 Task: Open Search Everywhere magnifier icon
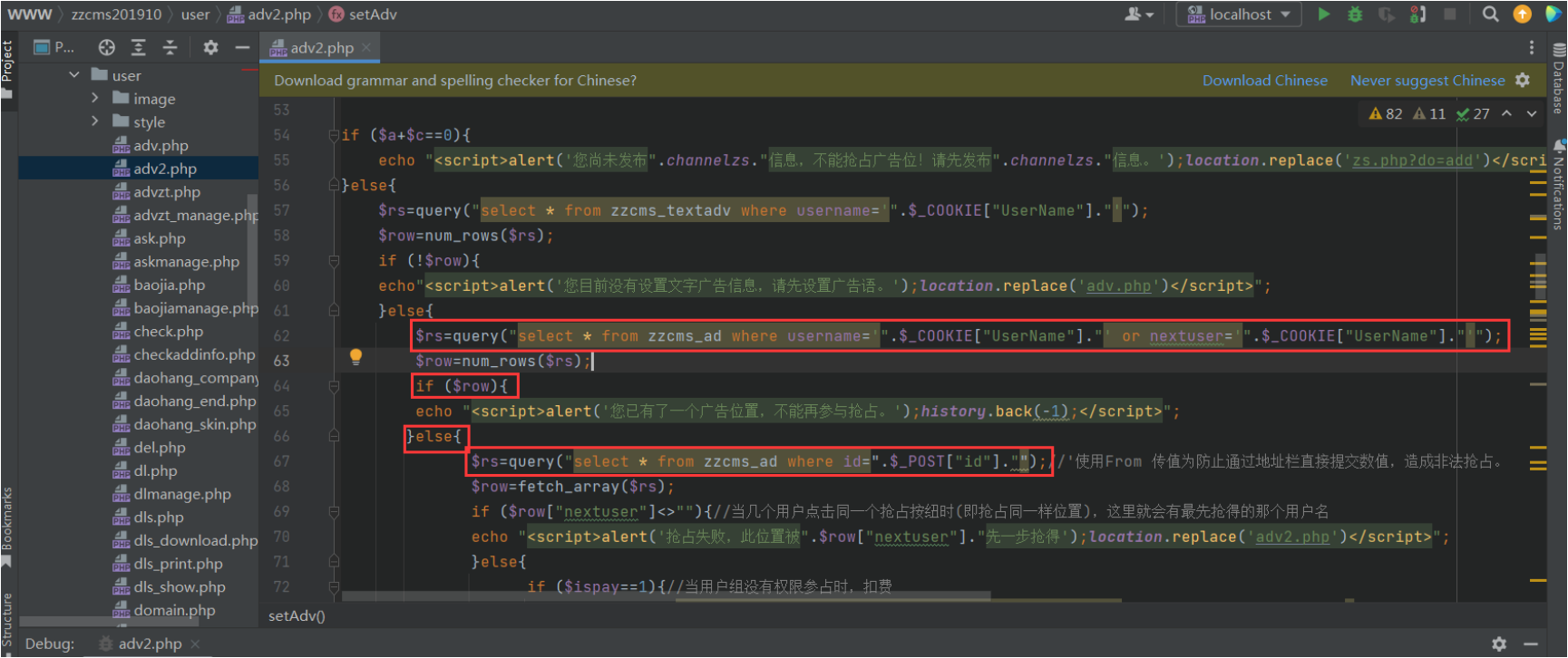pyautogui.click(x=1490, y=15)
